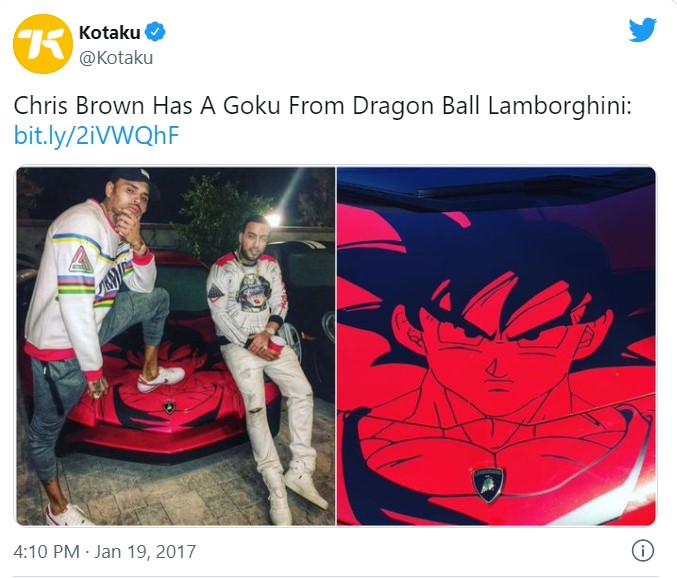Click the red cup in left photo
Screen dimensions: 677x578
point(275,346)
